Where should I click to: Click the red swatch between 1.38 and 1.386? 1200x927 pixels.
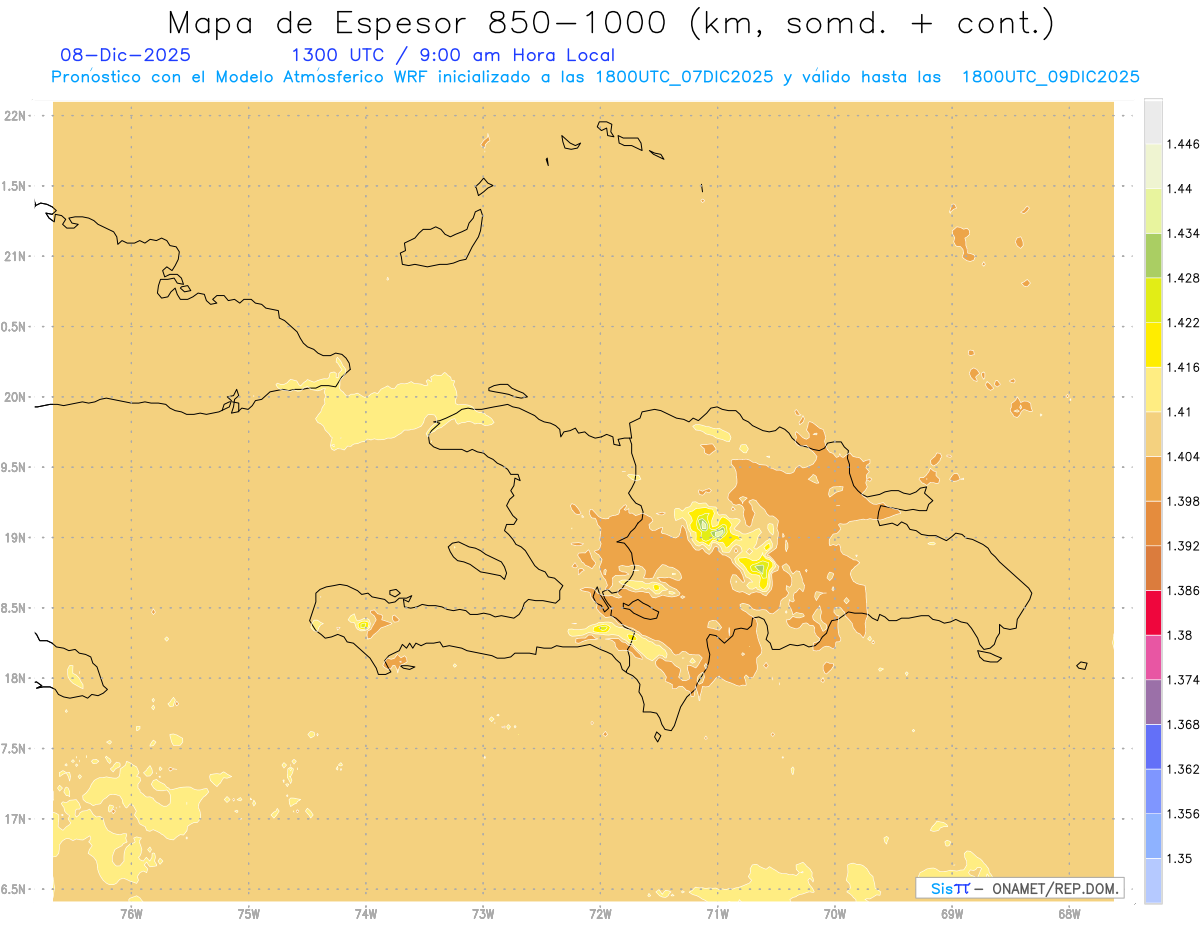tap(1153, 613)
